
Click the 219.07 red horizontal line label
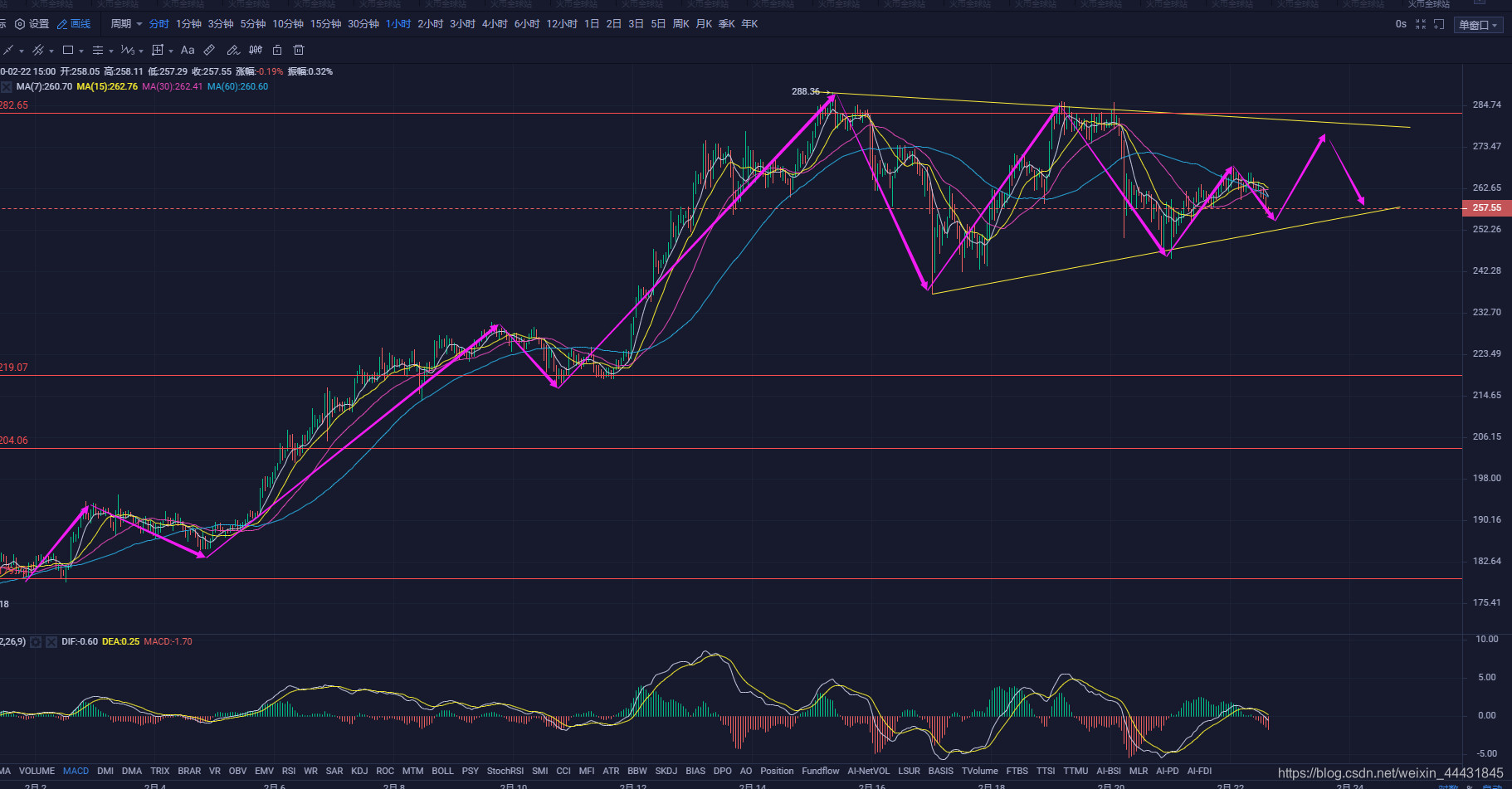14,368
